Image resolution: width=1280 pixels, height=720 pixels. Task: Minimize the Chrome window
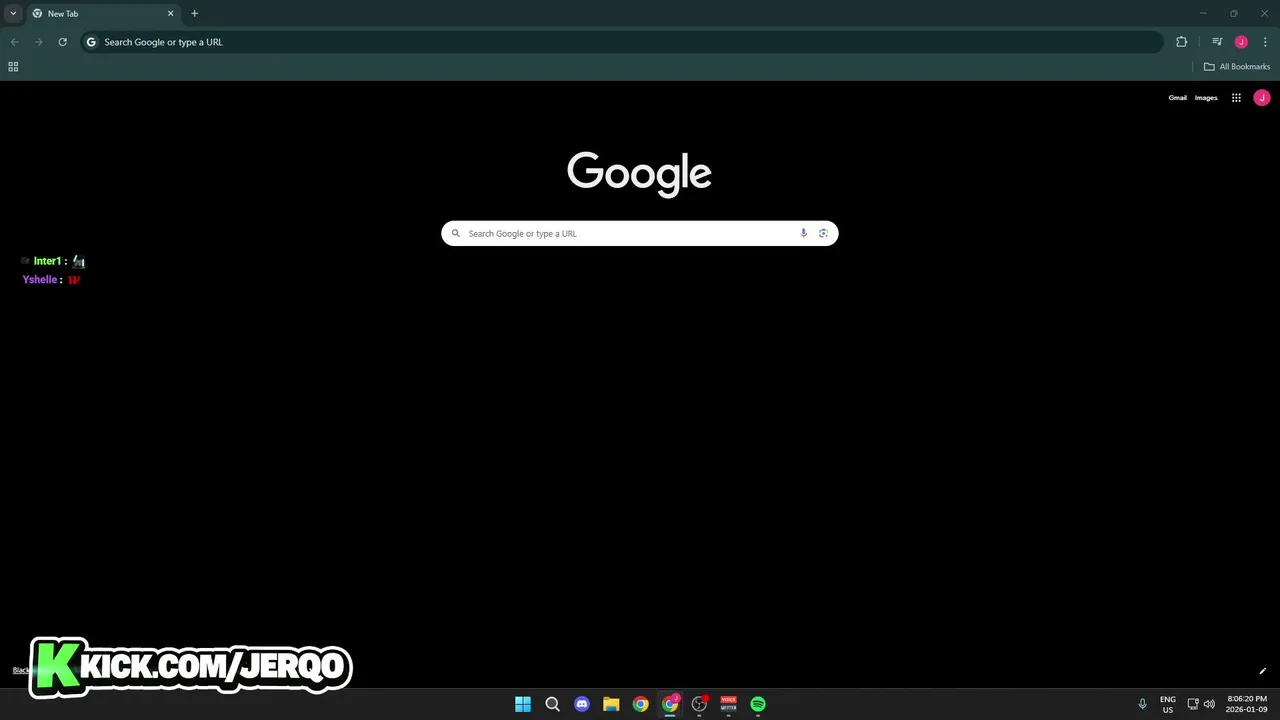pos(1203,13)
